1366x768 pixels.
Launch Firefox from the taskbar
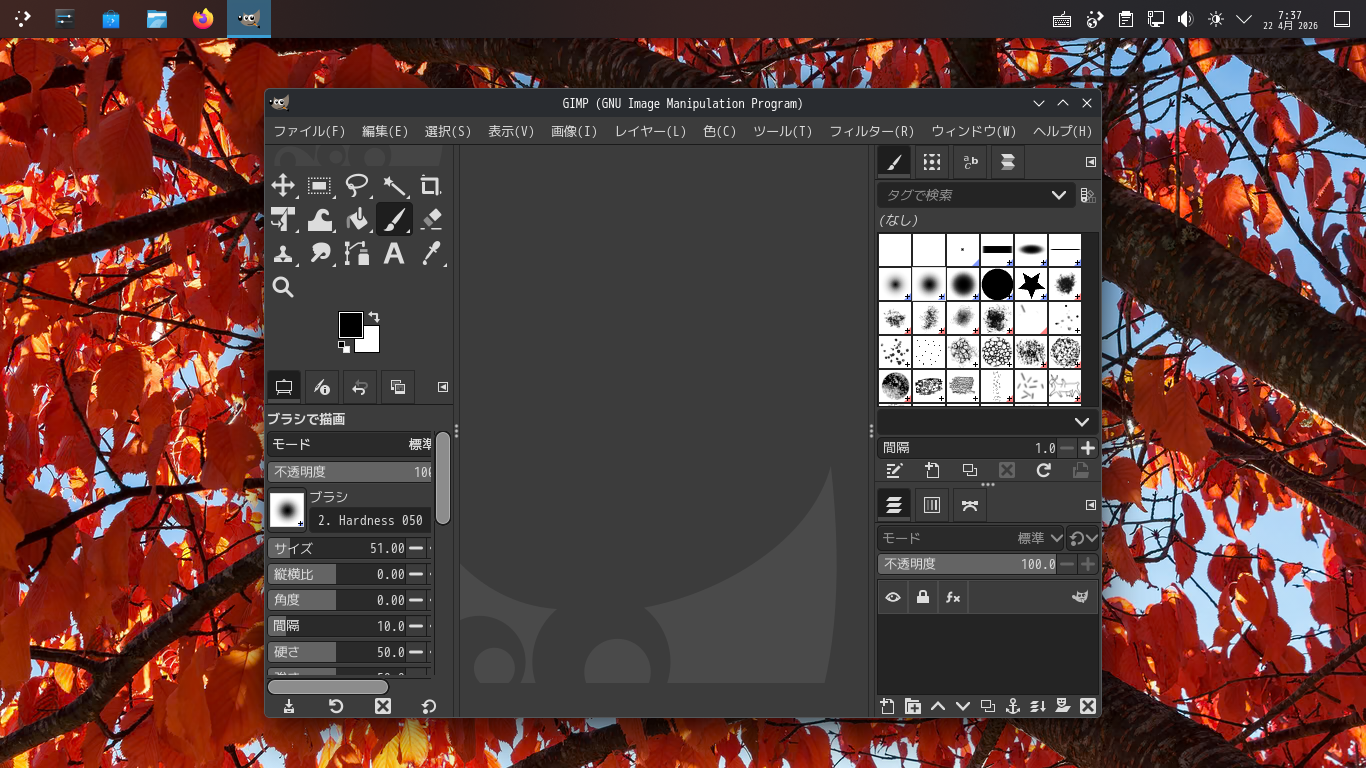pos(203,19)
